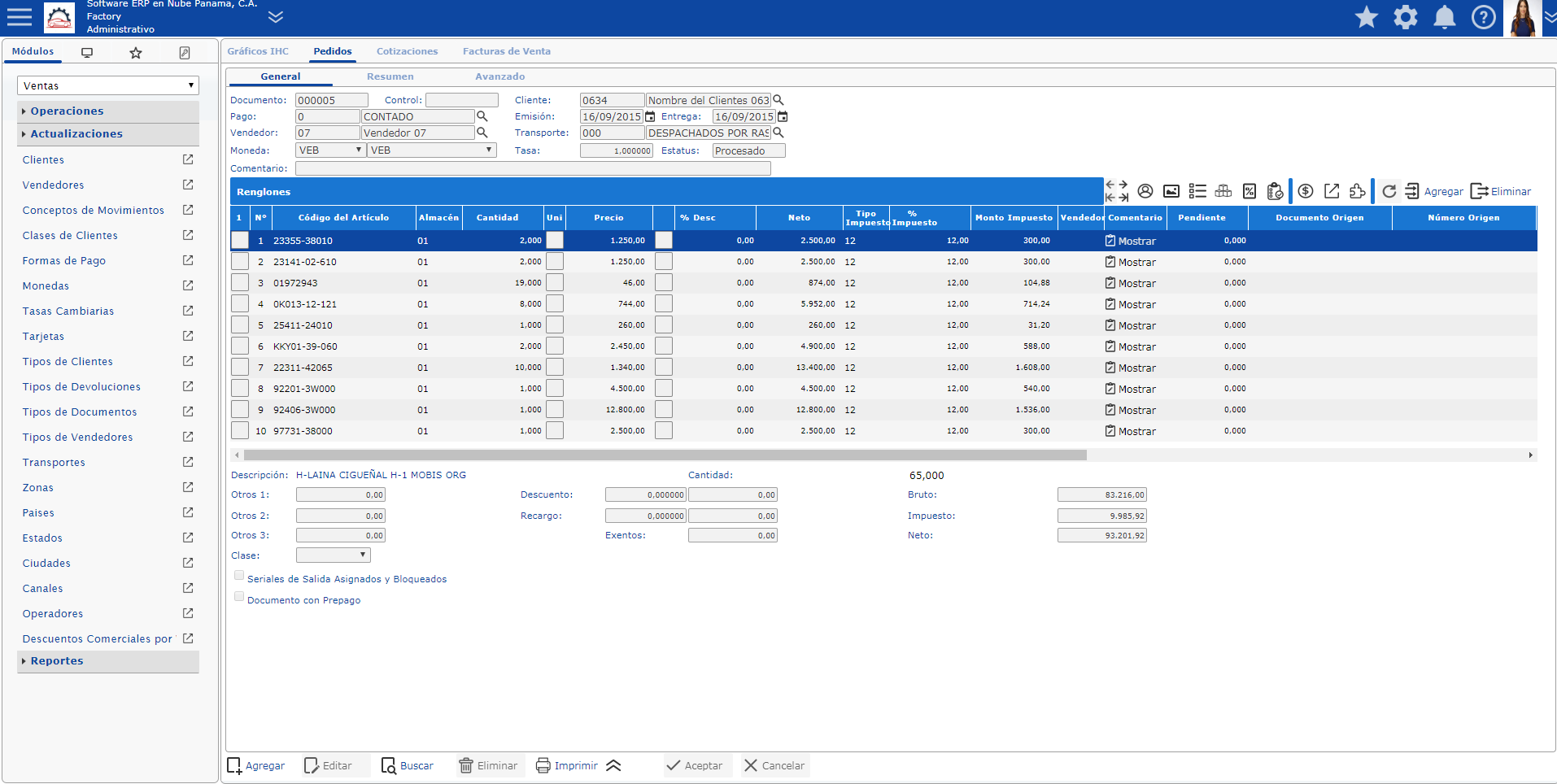
Task: Click bottom Imprimir button
Action: 567,765
